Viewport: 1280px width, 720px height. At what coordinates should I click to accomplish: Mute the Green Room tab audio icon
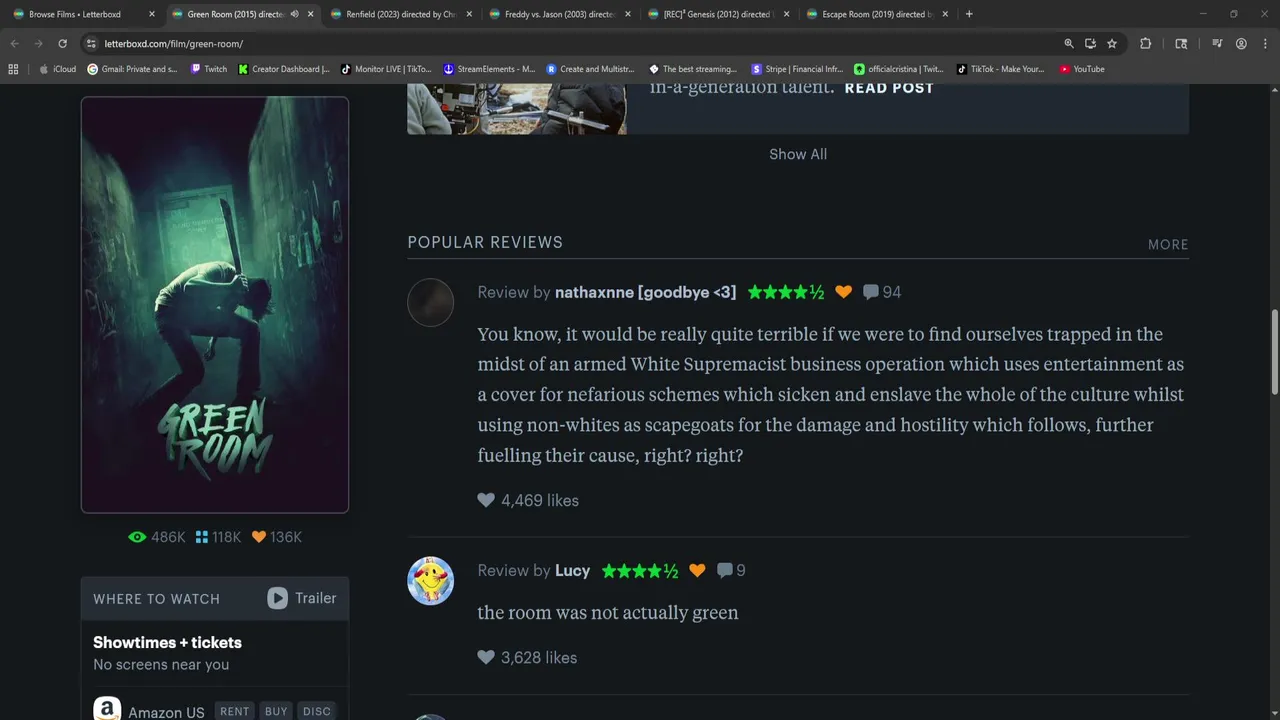(x=294, y=14)
